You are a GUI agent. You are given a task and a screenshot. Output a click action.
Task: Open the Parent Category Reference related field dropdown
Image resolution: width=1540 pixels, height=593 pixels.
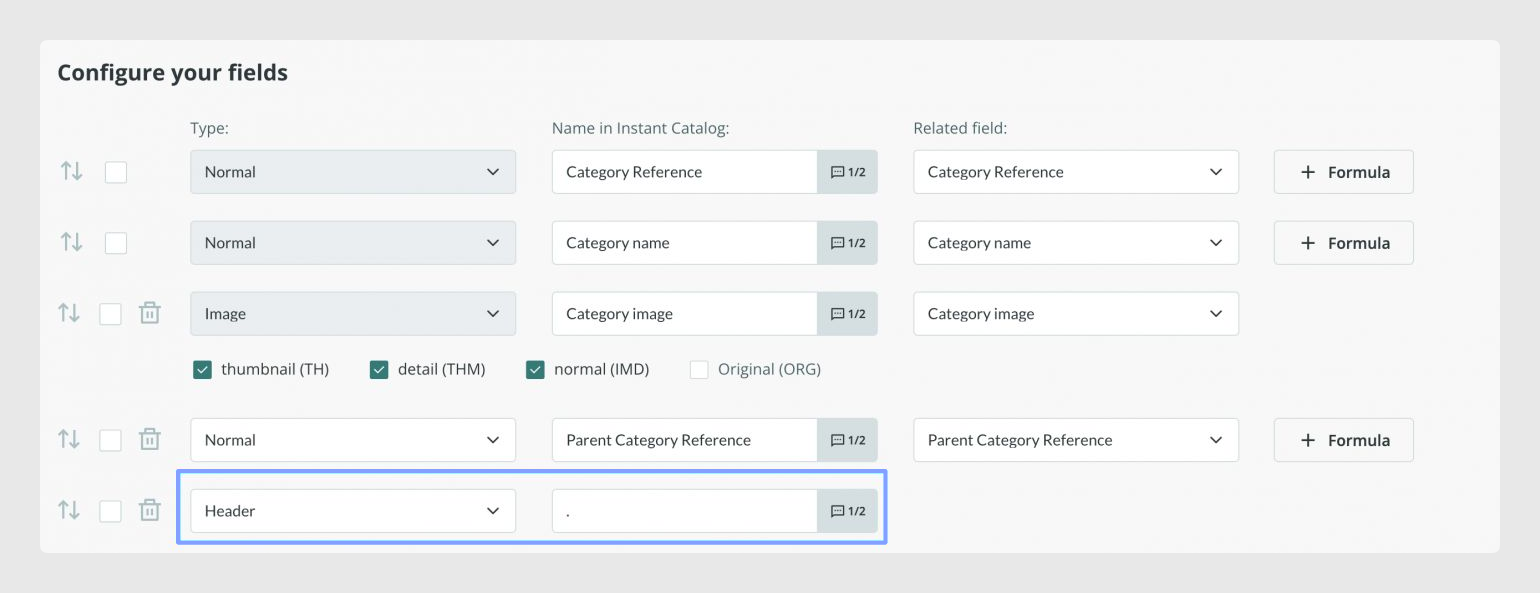coord(1076,440)
